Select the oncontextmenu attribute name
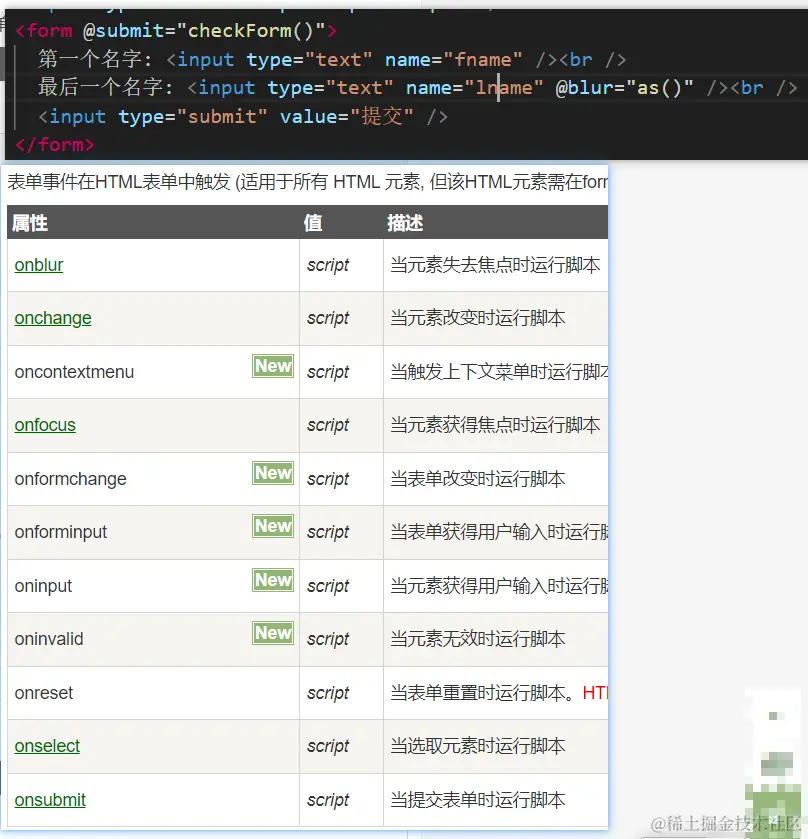Viewport: 808px width, 839px height. 74,372
